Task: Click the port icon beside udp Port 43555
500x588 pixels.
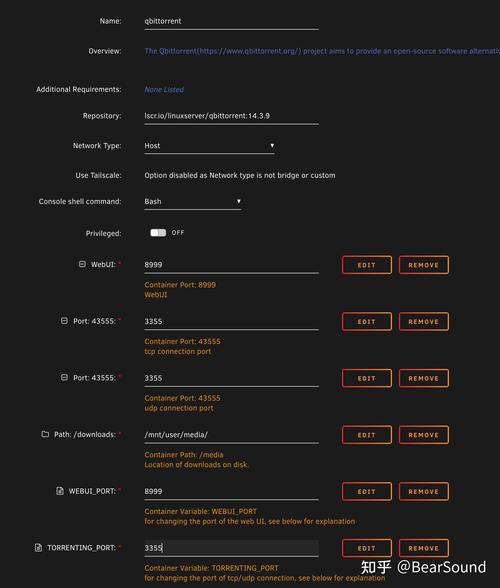Action: [x=65, y=378]
